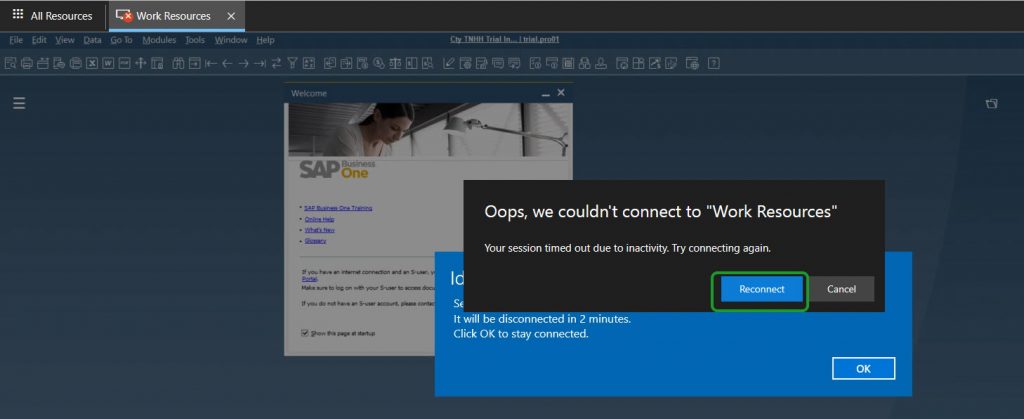
Task: Go to previous record arrow icon
Action: [227, 63]
